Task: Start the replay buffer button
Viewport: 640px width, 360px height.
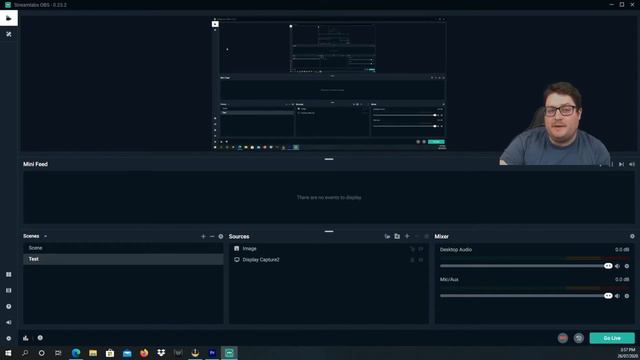Action: coord(579,338)
